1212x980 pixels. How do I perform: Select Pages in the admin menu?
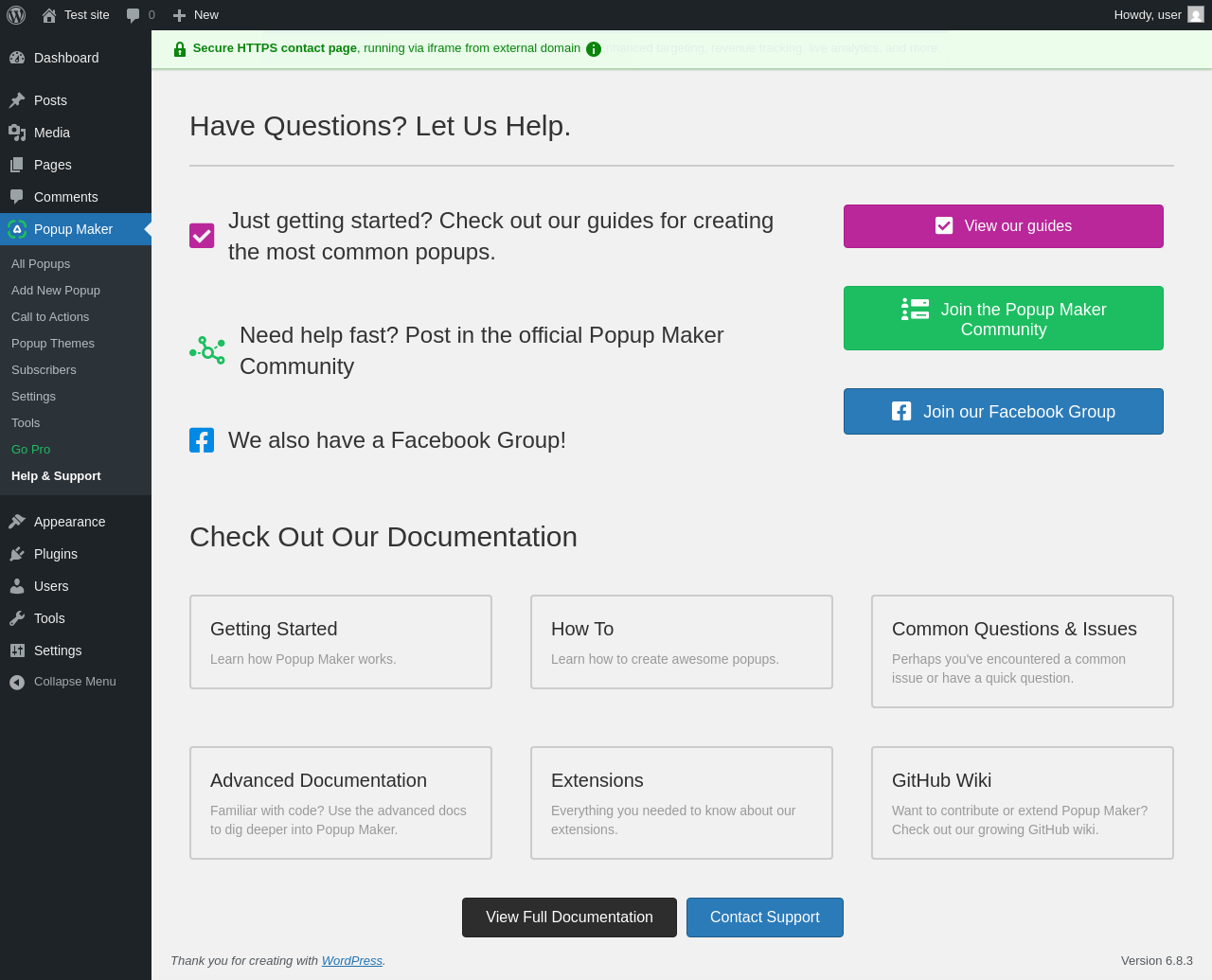coord(76,165)
